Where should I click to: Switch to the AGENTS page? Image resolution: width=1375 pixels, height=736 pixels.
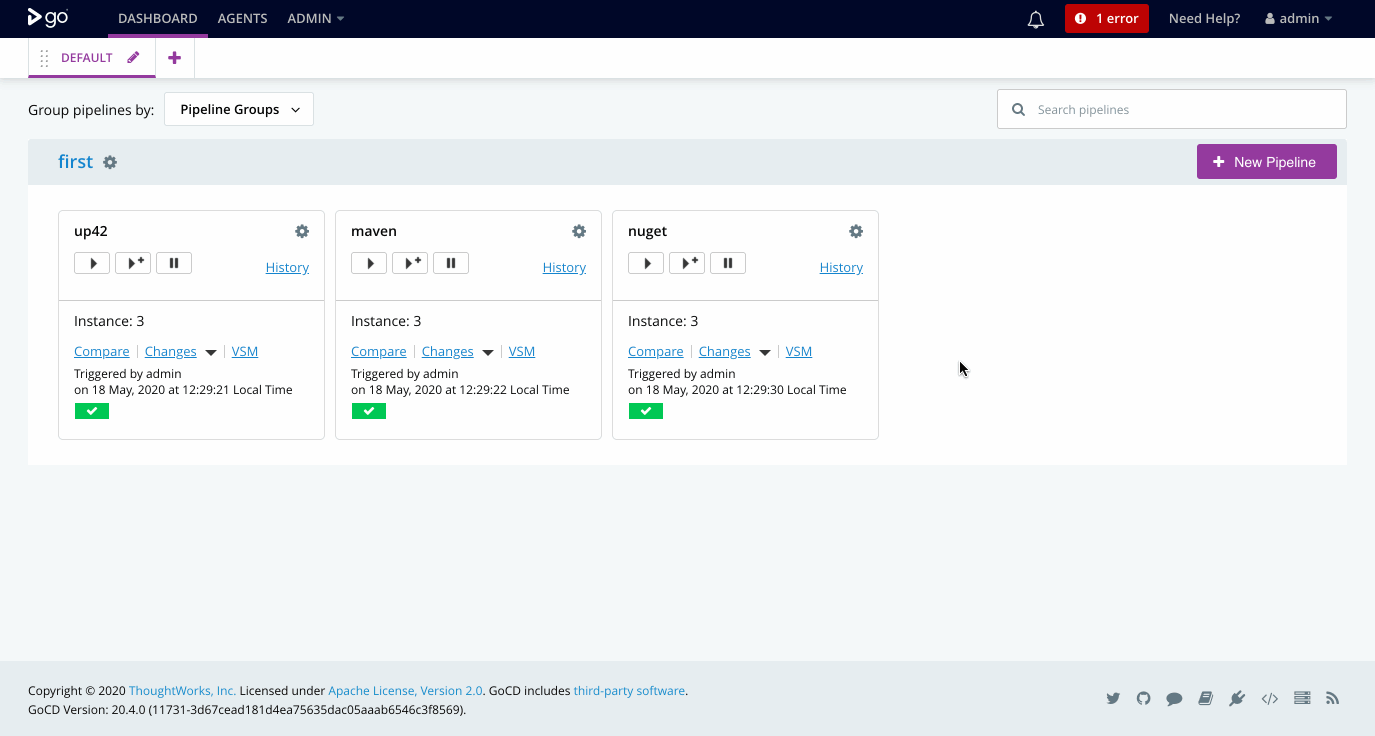[242, 19]
